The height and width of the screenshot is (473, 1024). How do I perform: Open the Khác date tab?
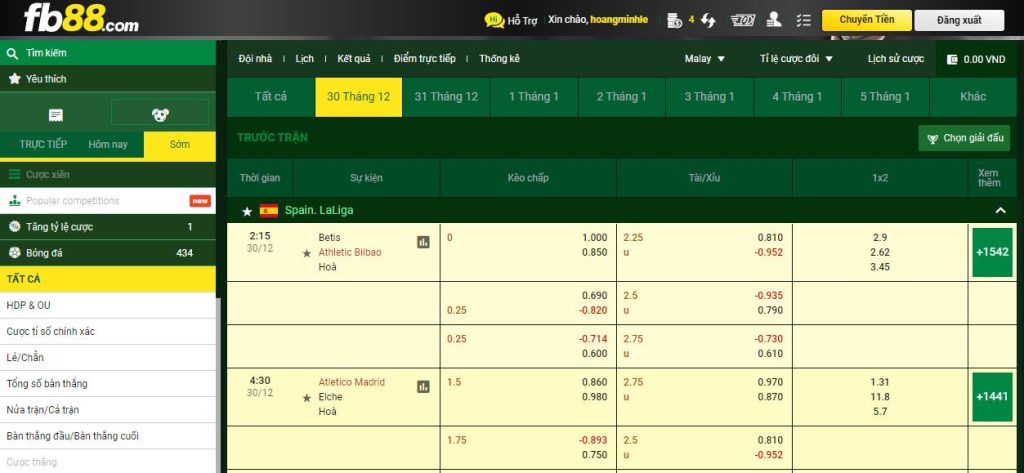(x=973, y=97)
